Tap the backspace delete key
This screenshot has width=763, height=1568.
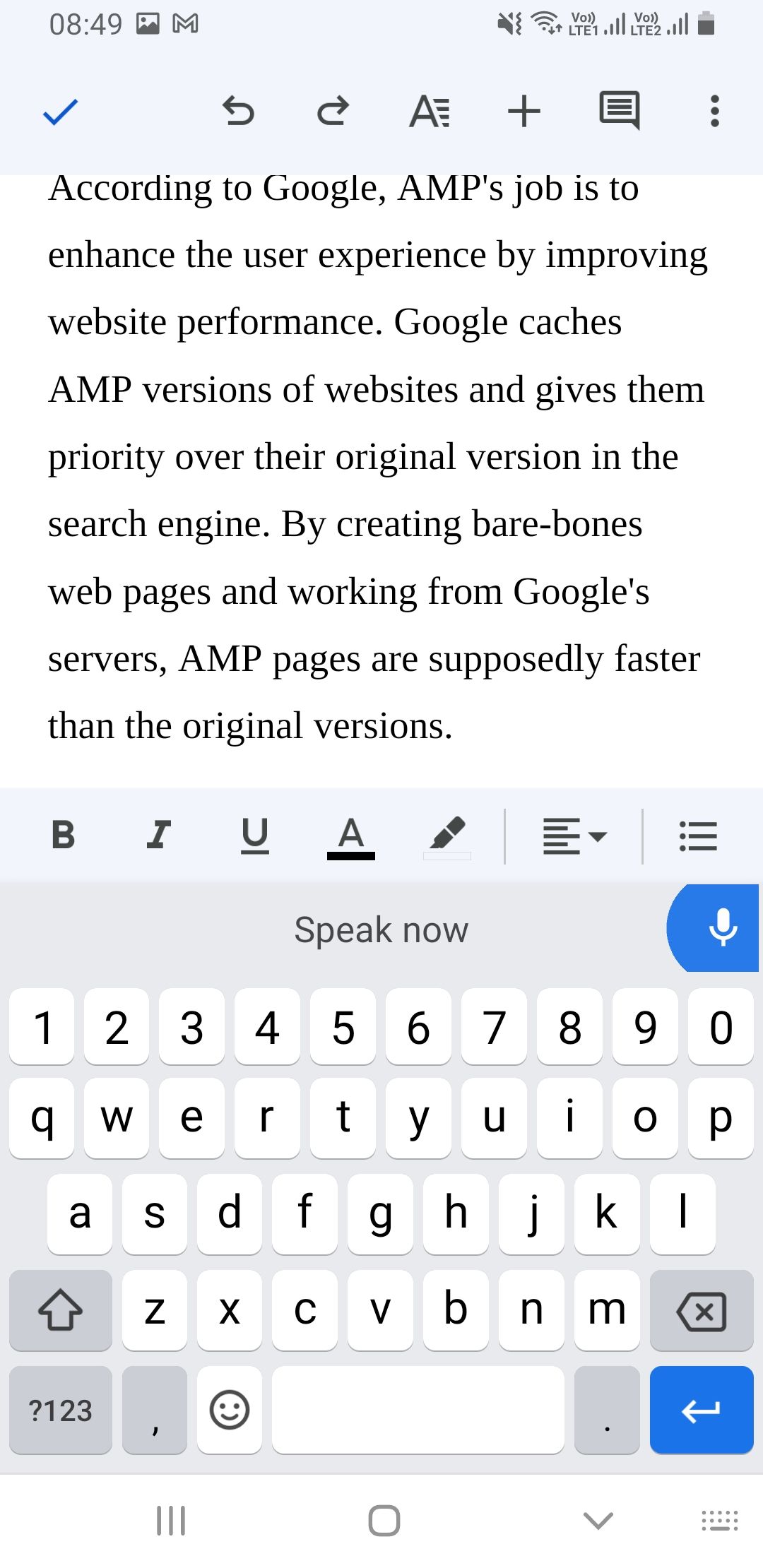coord(702,1310)
